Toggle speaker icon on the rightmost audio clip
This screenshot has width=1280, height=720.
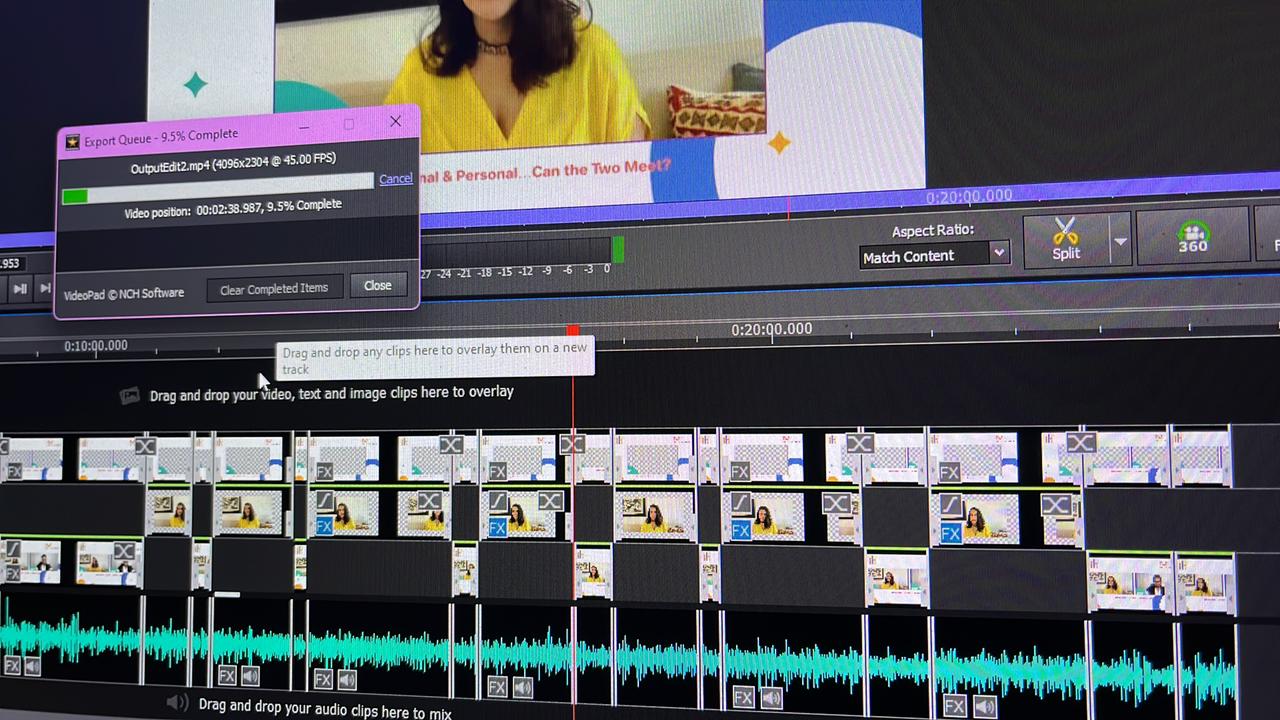point(984,707)
